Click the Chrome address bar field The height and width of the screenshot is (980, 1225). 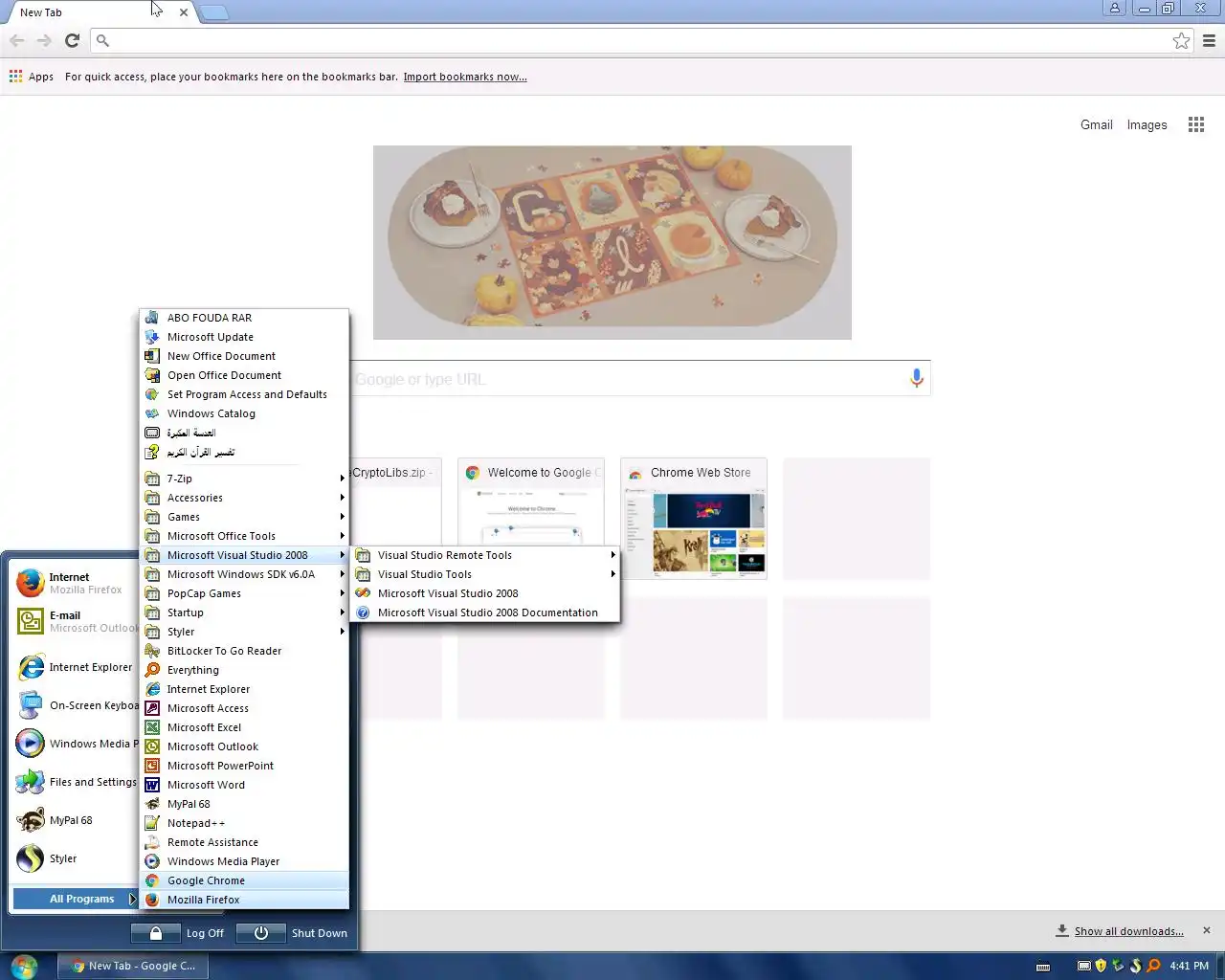[x=641, y=40]
